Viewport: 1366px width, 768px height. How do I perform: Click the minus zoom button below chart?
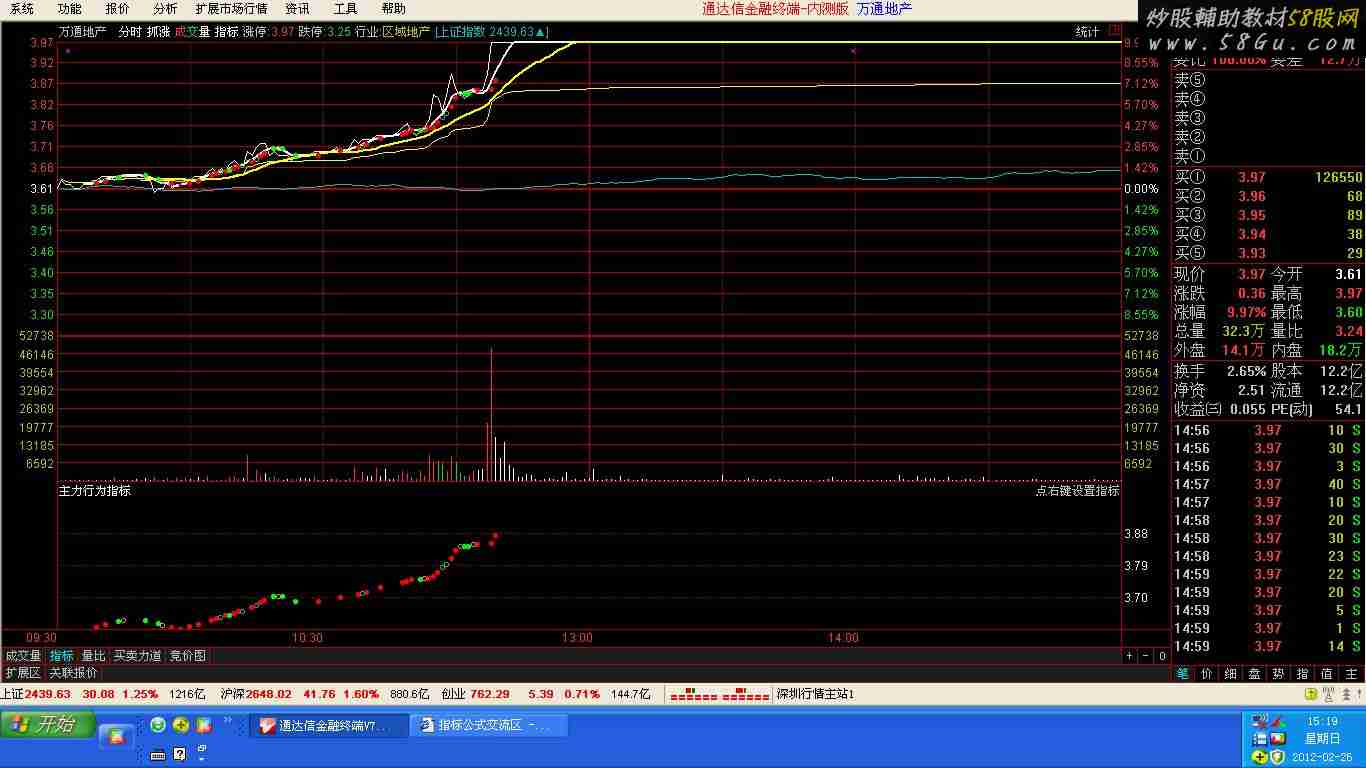click(1145, 656)
